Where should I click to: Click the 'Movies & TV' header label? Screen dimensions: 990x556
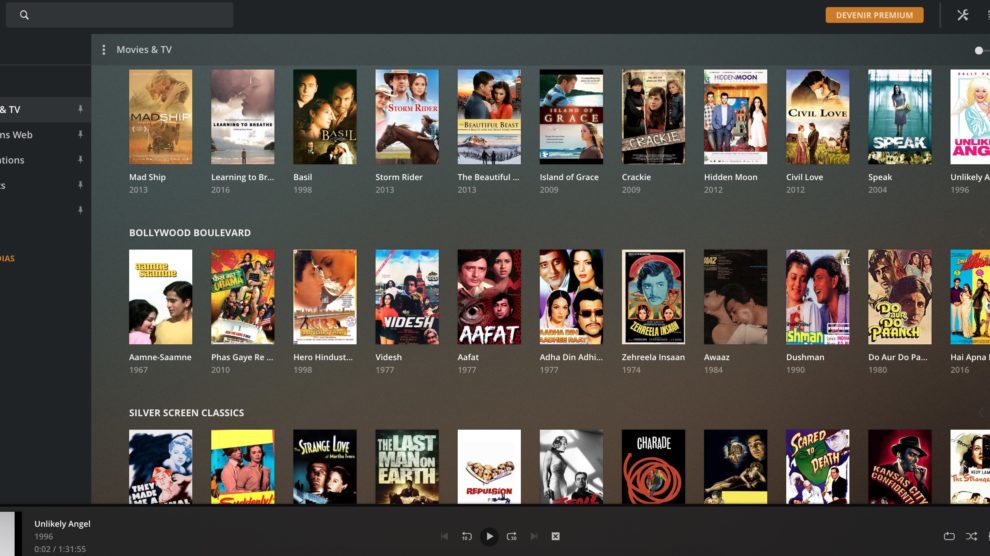[x=144, y=49]
